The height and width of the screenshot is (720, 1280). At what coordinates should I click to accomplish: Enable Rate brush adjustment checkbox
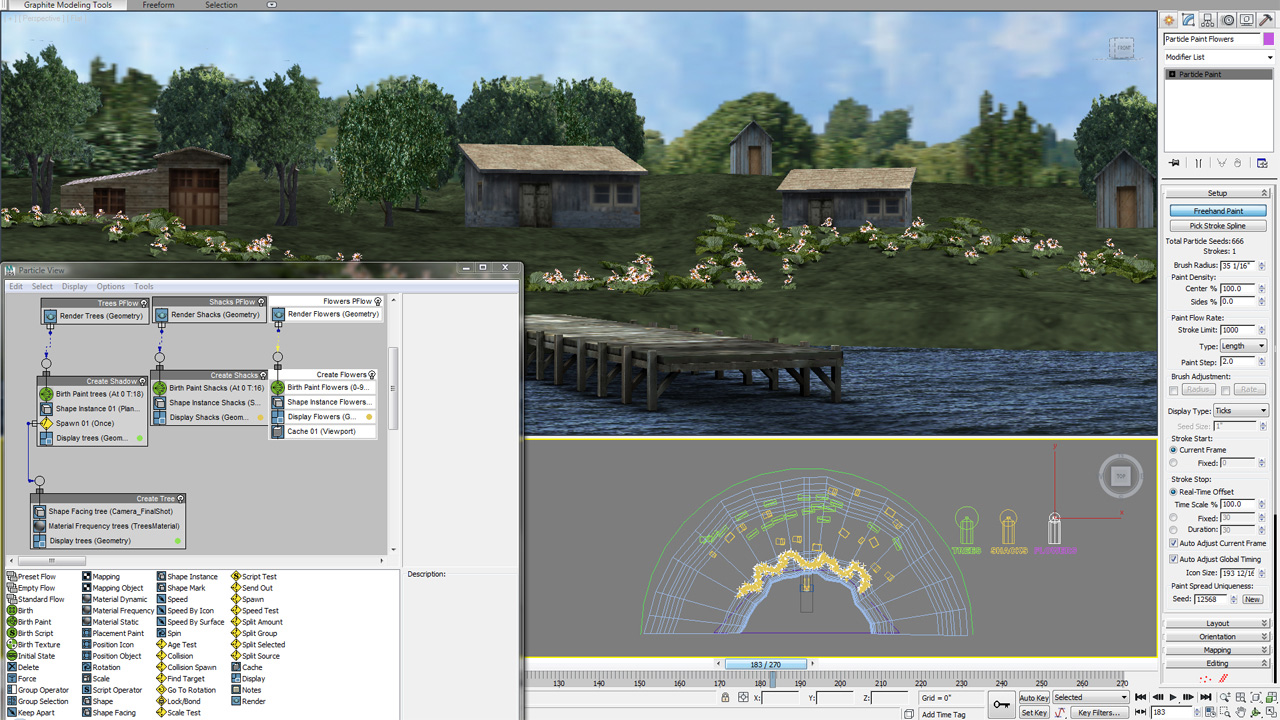click(x=1225, y=389)
